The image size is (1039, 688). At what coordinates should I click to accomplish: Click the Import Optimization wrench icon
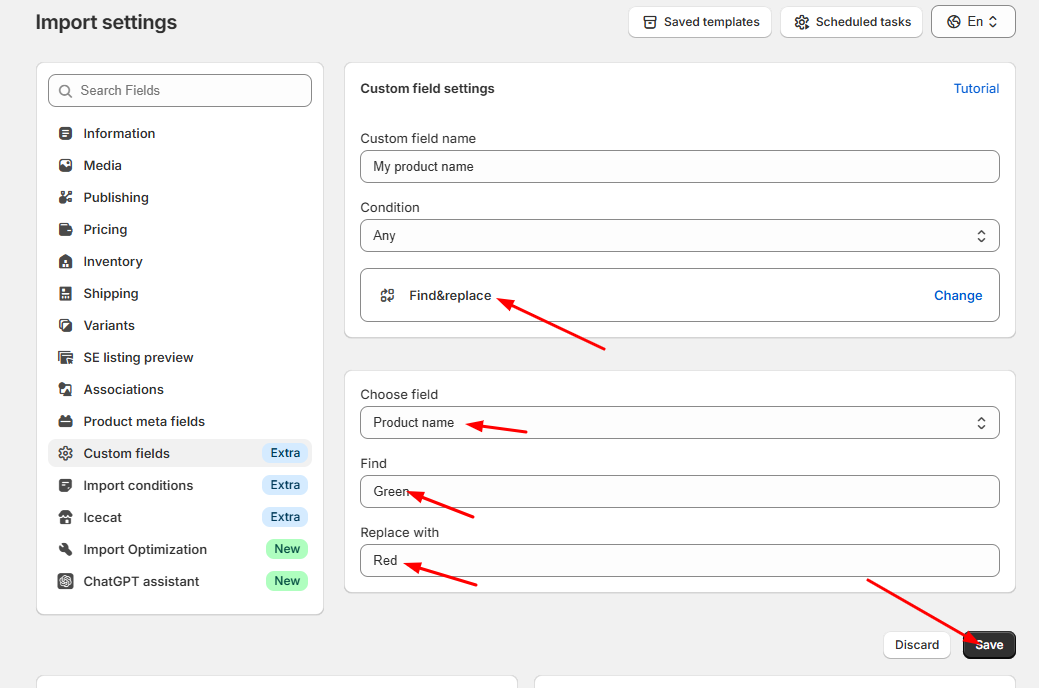point(66,549)
